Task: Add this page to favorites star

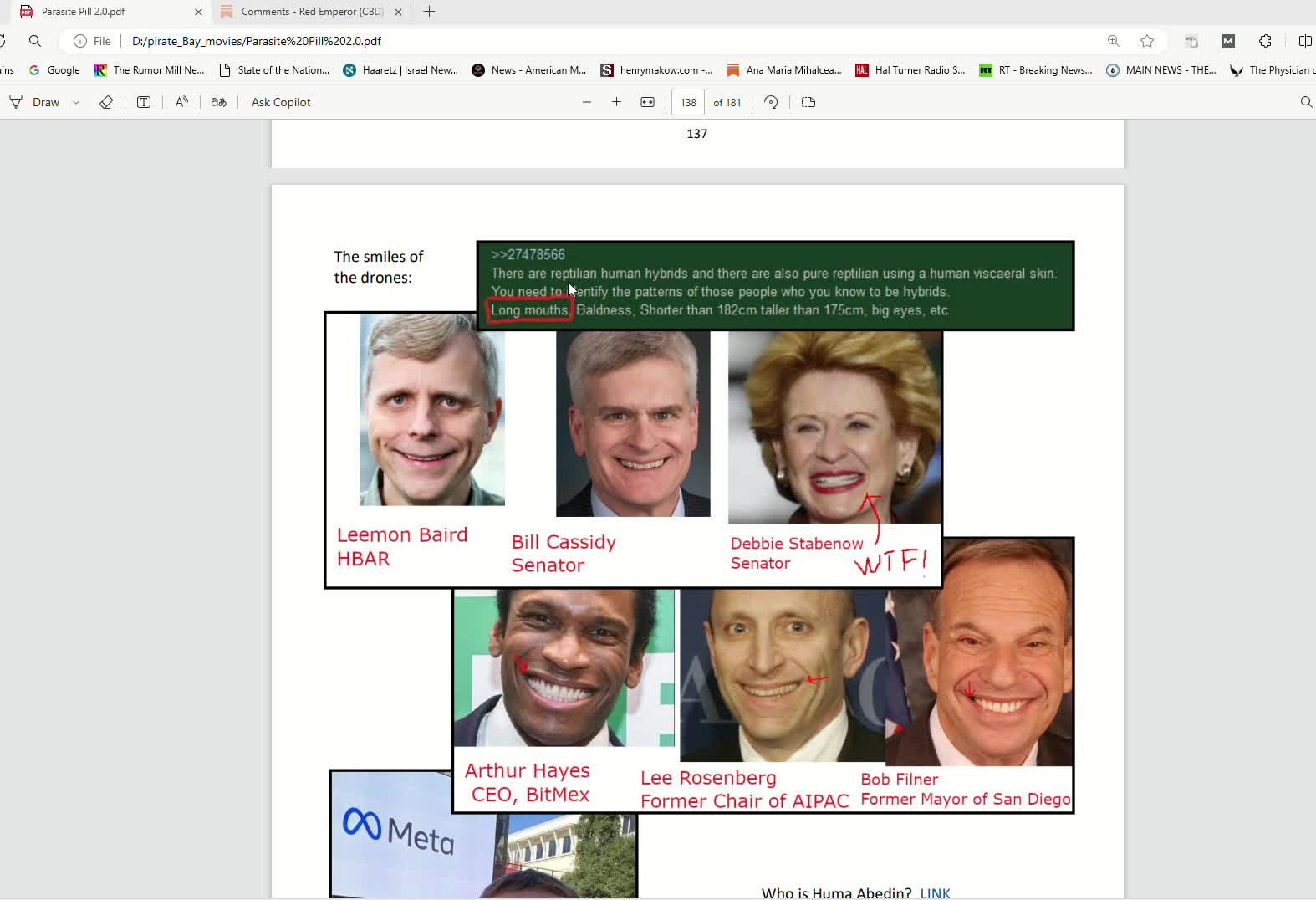Action: tap(1147, 41)
